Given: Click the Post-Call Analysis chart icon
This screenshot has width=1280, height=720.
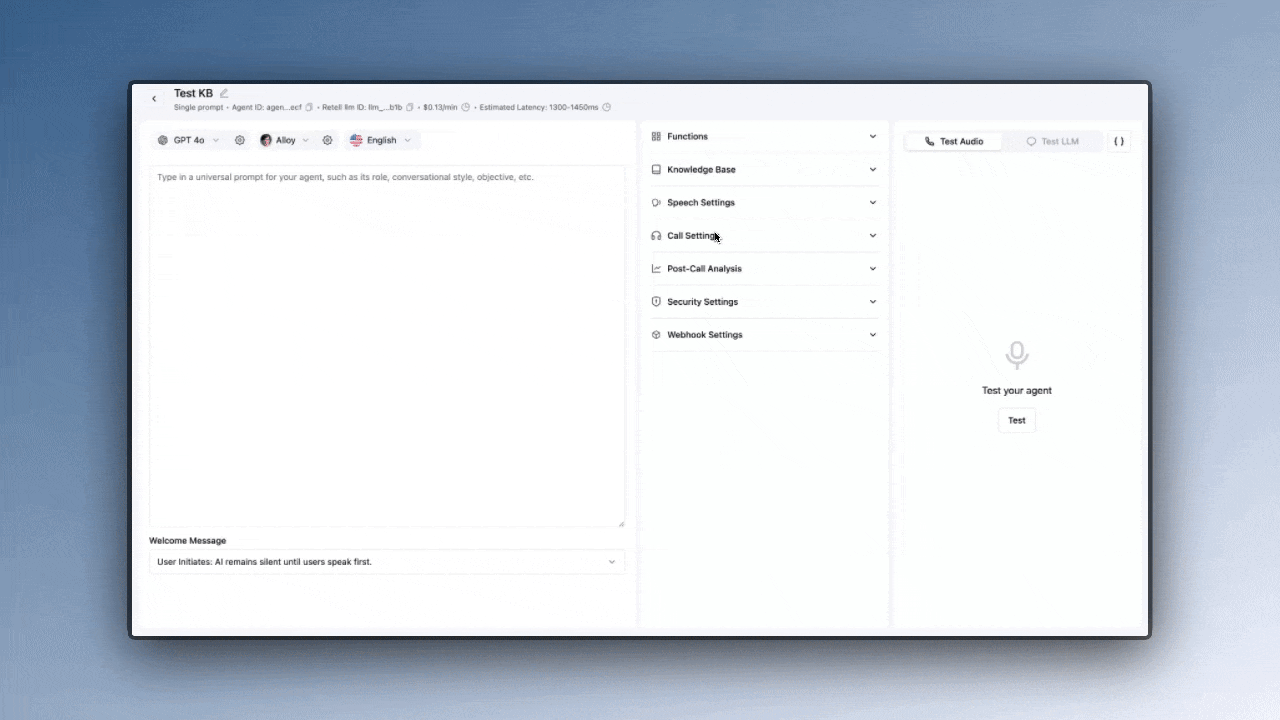Looking at the screenshot, I should point(656,268).
